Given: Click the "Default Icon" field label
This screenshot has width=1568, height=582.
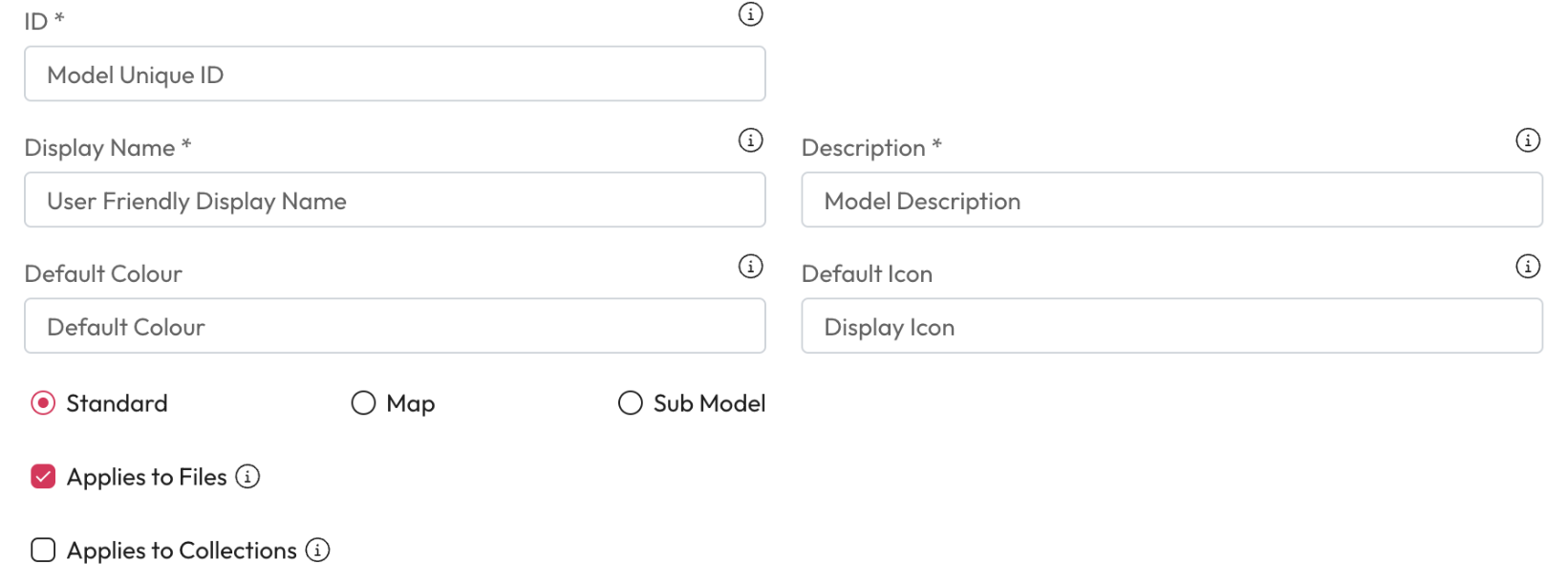Looking at the screenshot, I should coord(867,274).
